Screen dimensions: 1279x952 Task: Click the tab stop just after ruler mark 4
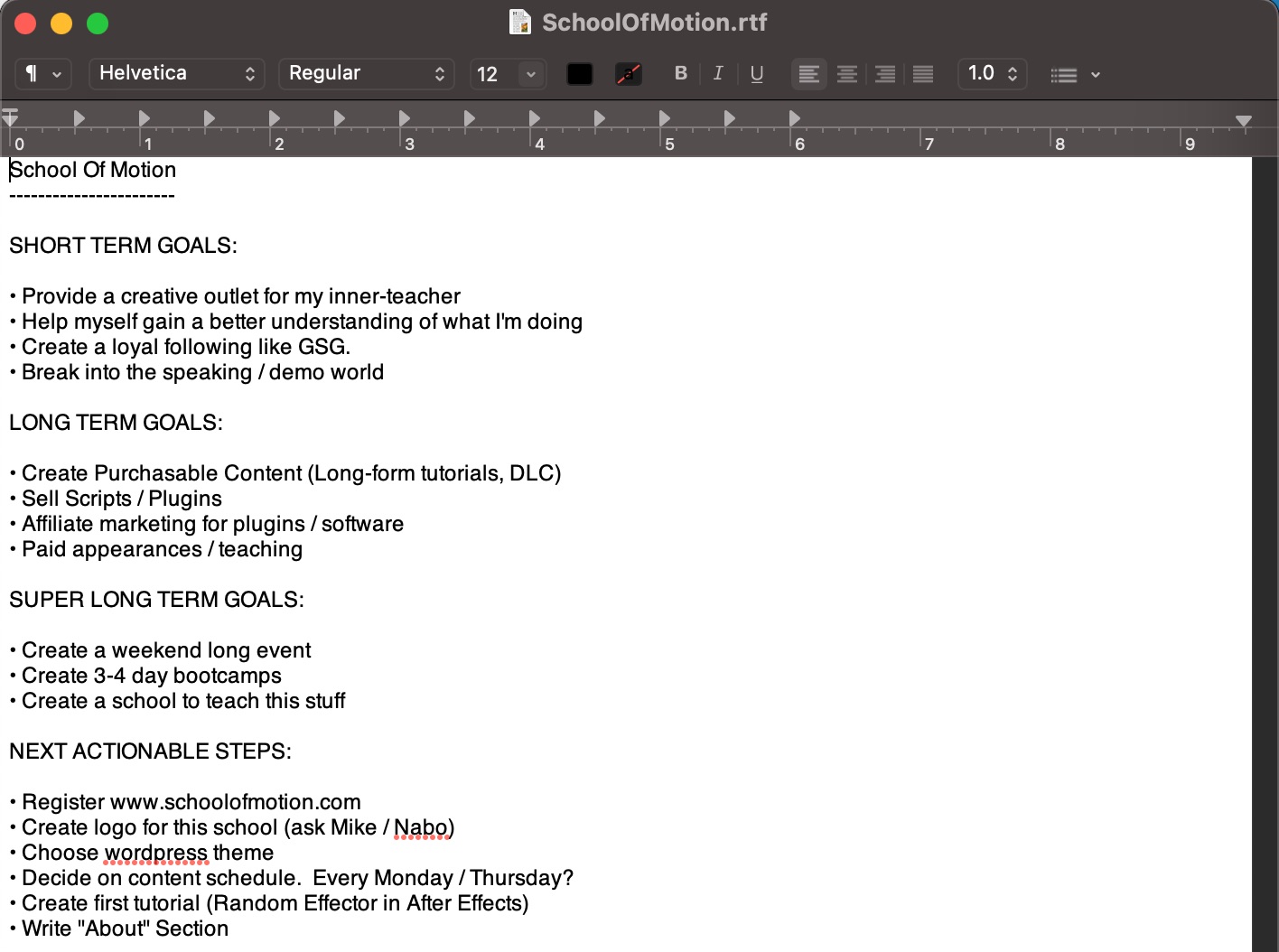click(x=534, y=117)
